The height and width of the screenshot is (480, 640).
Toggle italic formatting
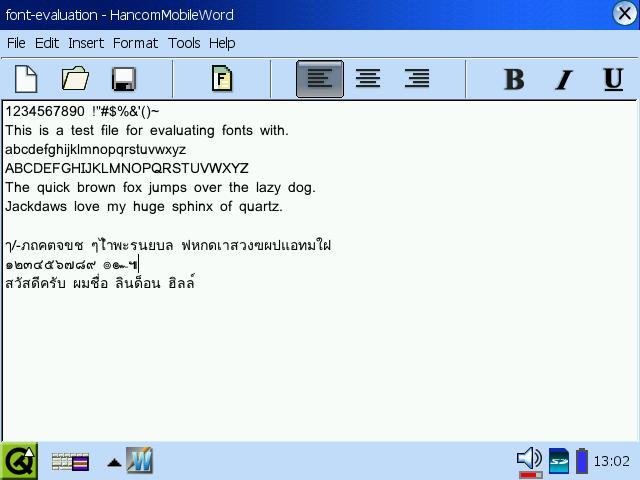pos(564,79)
